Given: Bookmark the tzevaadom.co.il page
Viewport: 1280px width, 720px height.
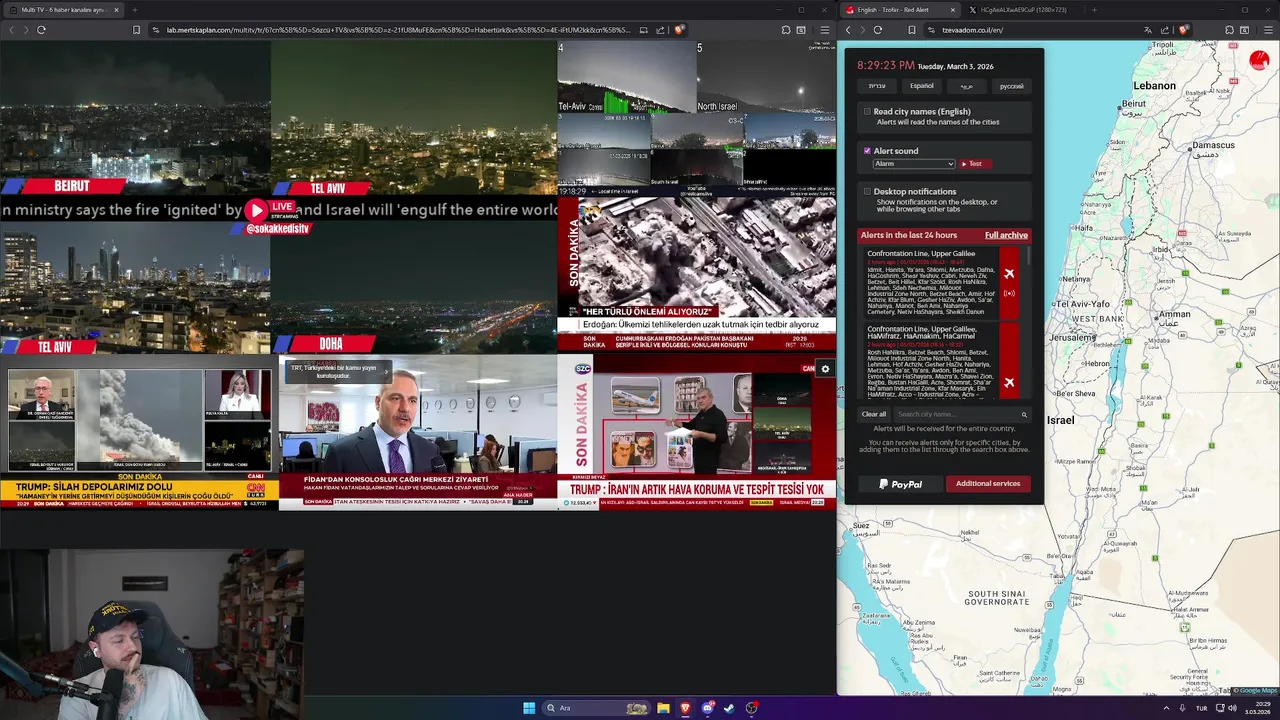Looking at the screenshot, I should (x=912, y=30).
